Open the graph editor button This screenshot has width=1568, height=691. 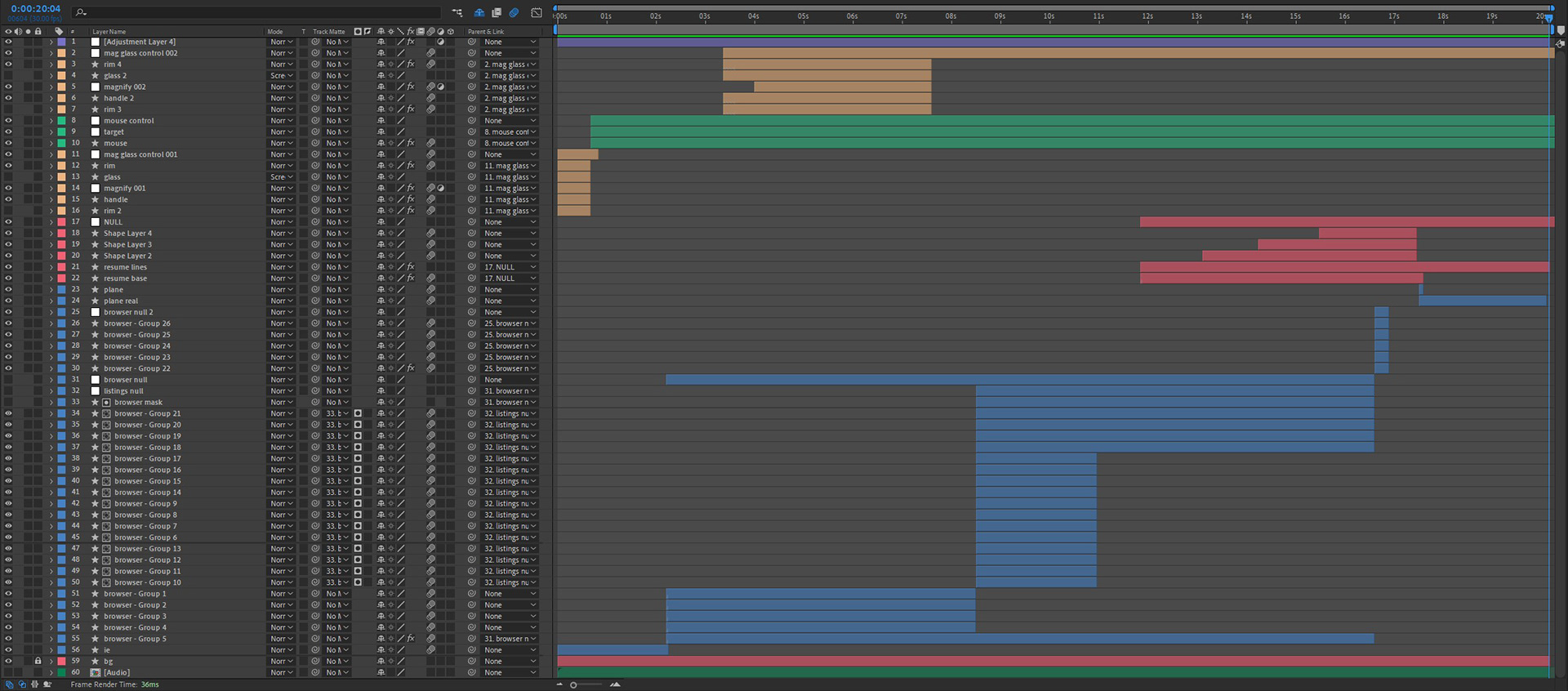[537, 12]
